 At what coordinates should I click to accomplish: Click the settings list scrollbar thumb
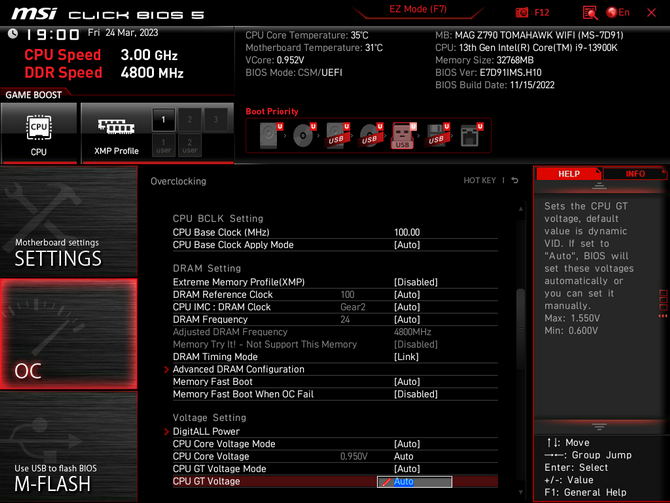[520, 329]
